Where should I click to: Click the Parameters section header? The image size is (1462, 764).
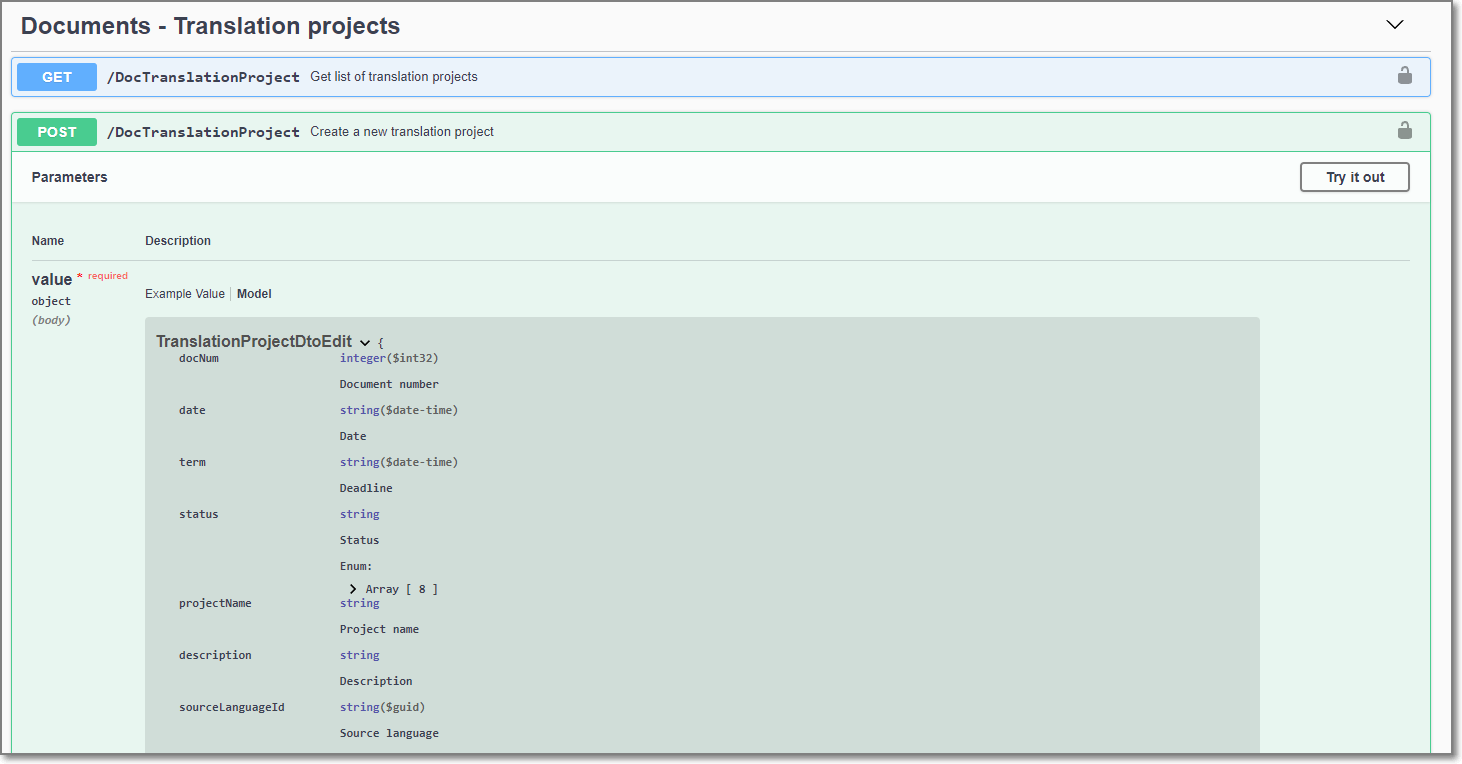pyautogui.click(x=69, y=177)
